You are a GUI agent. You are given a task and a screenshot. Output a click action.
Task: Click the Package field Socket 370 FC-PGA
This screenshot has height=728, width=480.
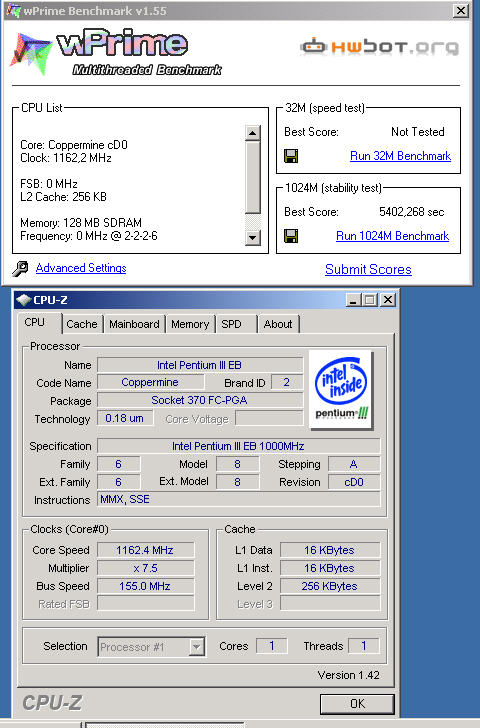(200, 401)
